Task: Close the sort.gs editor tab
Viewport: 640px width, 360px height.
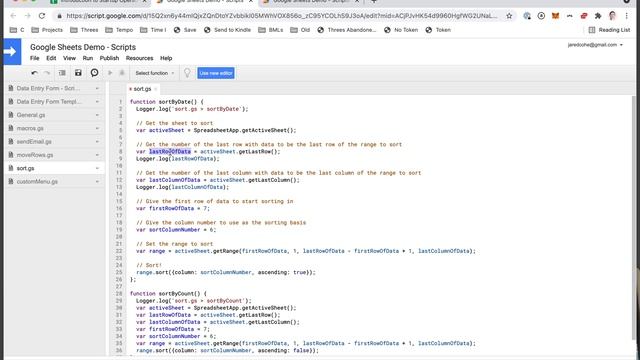Action: click(156, 89)
